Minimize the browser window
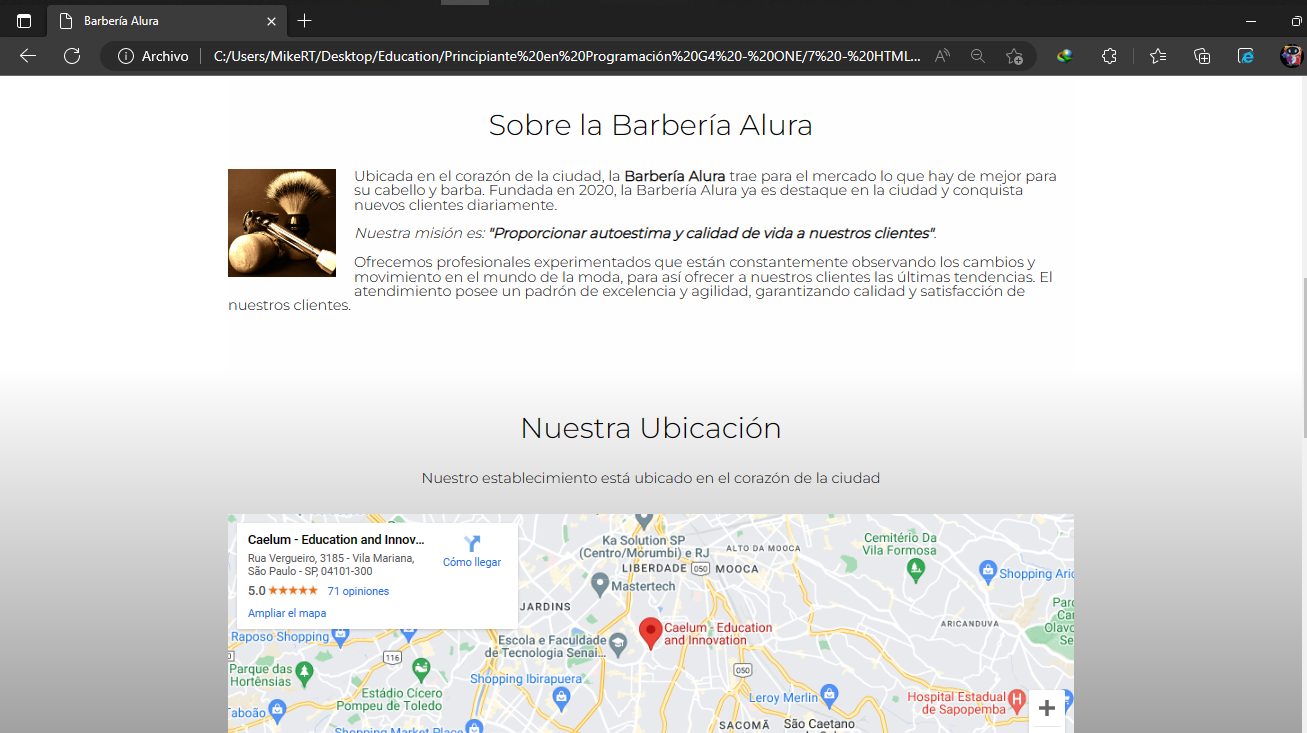The width and height of the screenshot is (1307, 733). coord(1251,21)
